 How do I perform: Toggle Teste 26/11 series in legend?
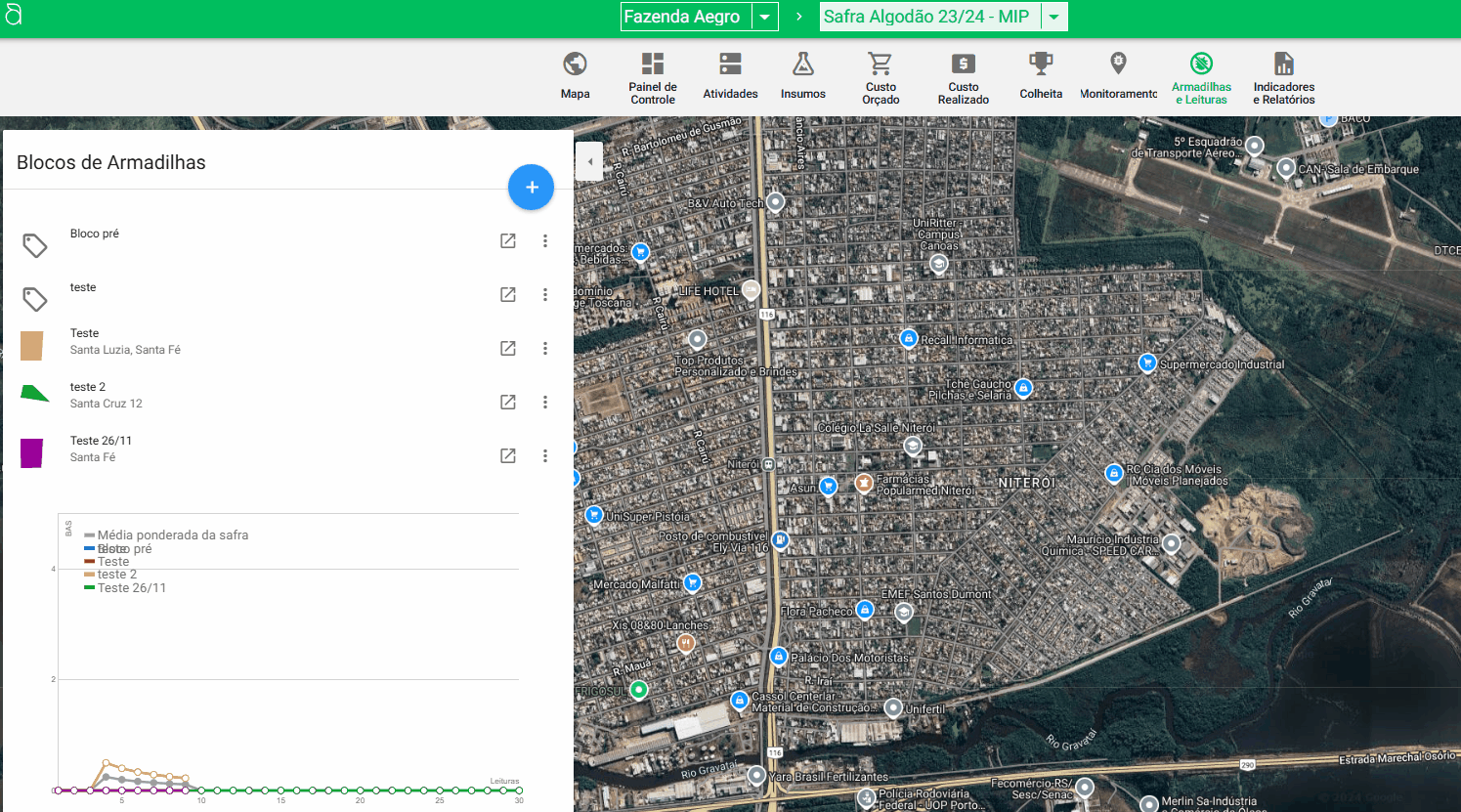132,588
